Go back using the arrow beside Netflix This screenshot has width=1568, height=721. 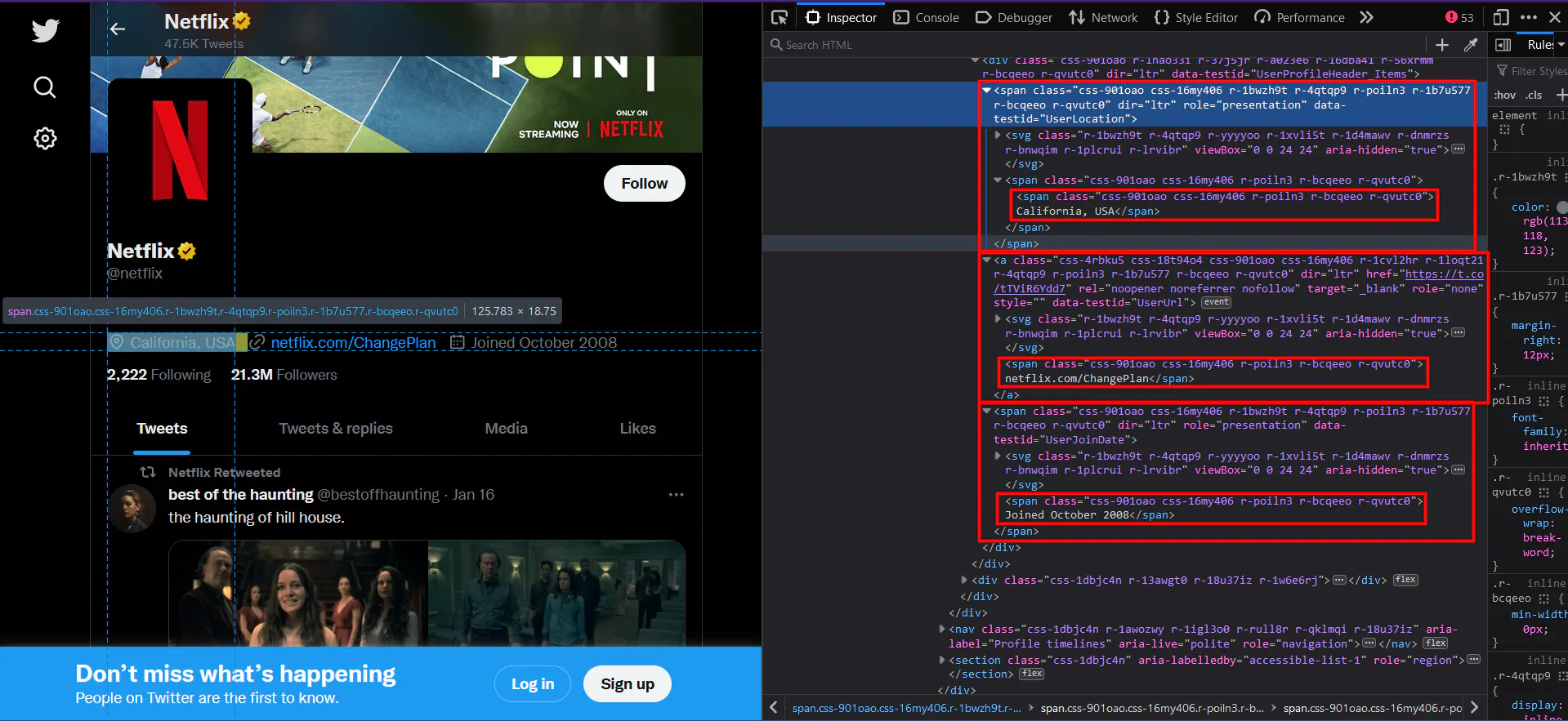(x=118, y=29)
